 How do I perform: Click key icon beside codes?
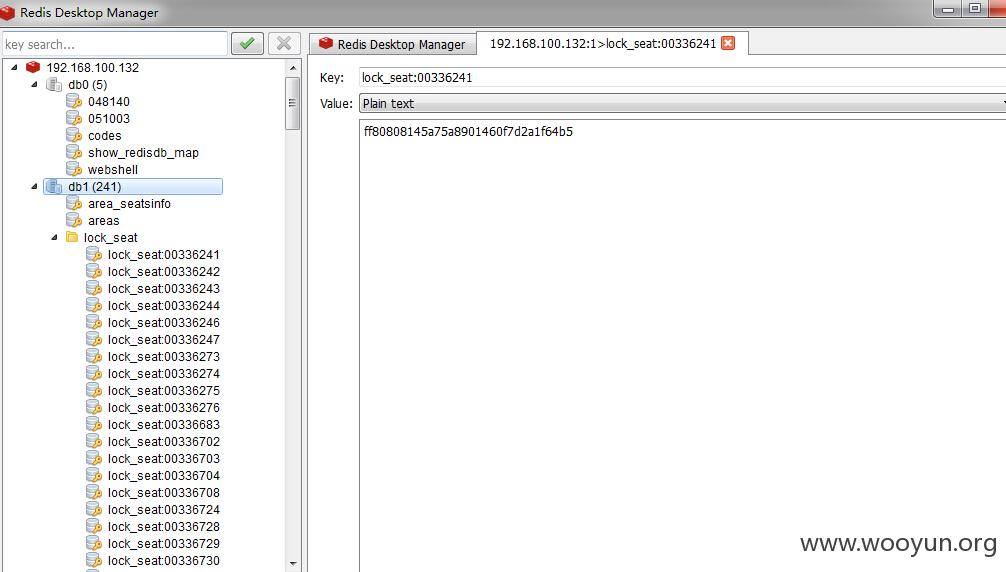tap(74, 135)
